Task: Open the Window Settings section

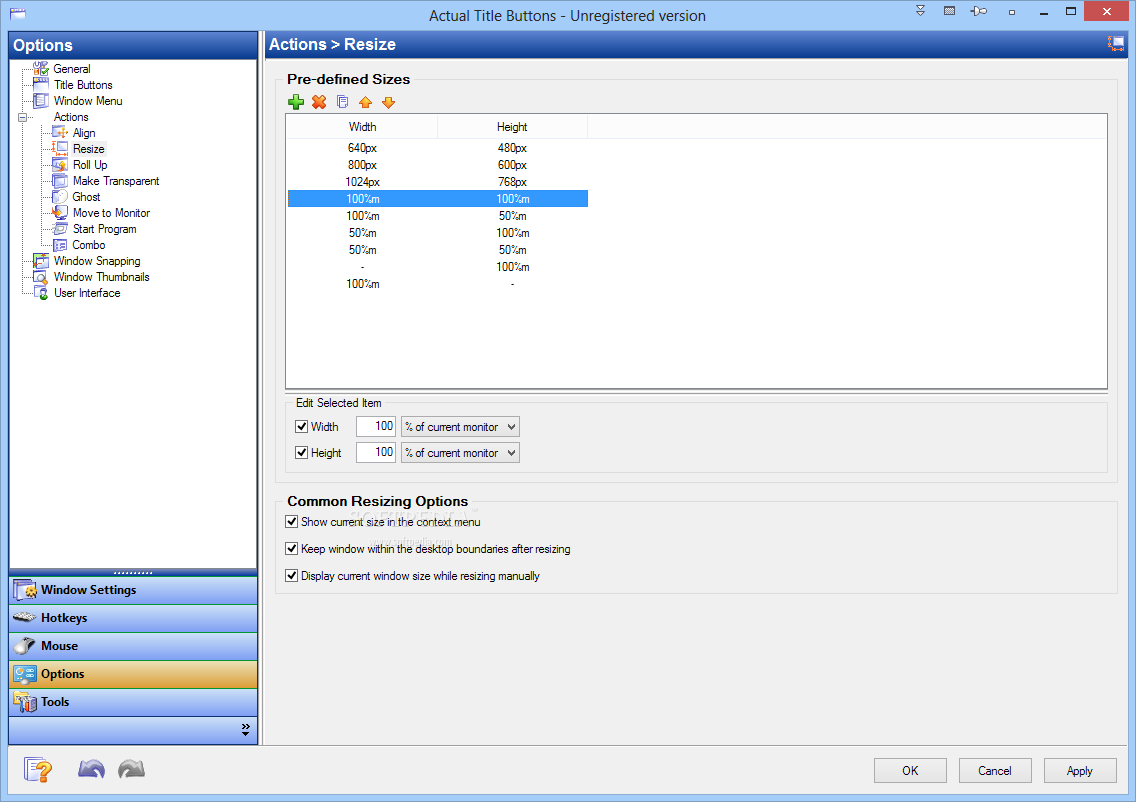Action: coord(133,590)
